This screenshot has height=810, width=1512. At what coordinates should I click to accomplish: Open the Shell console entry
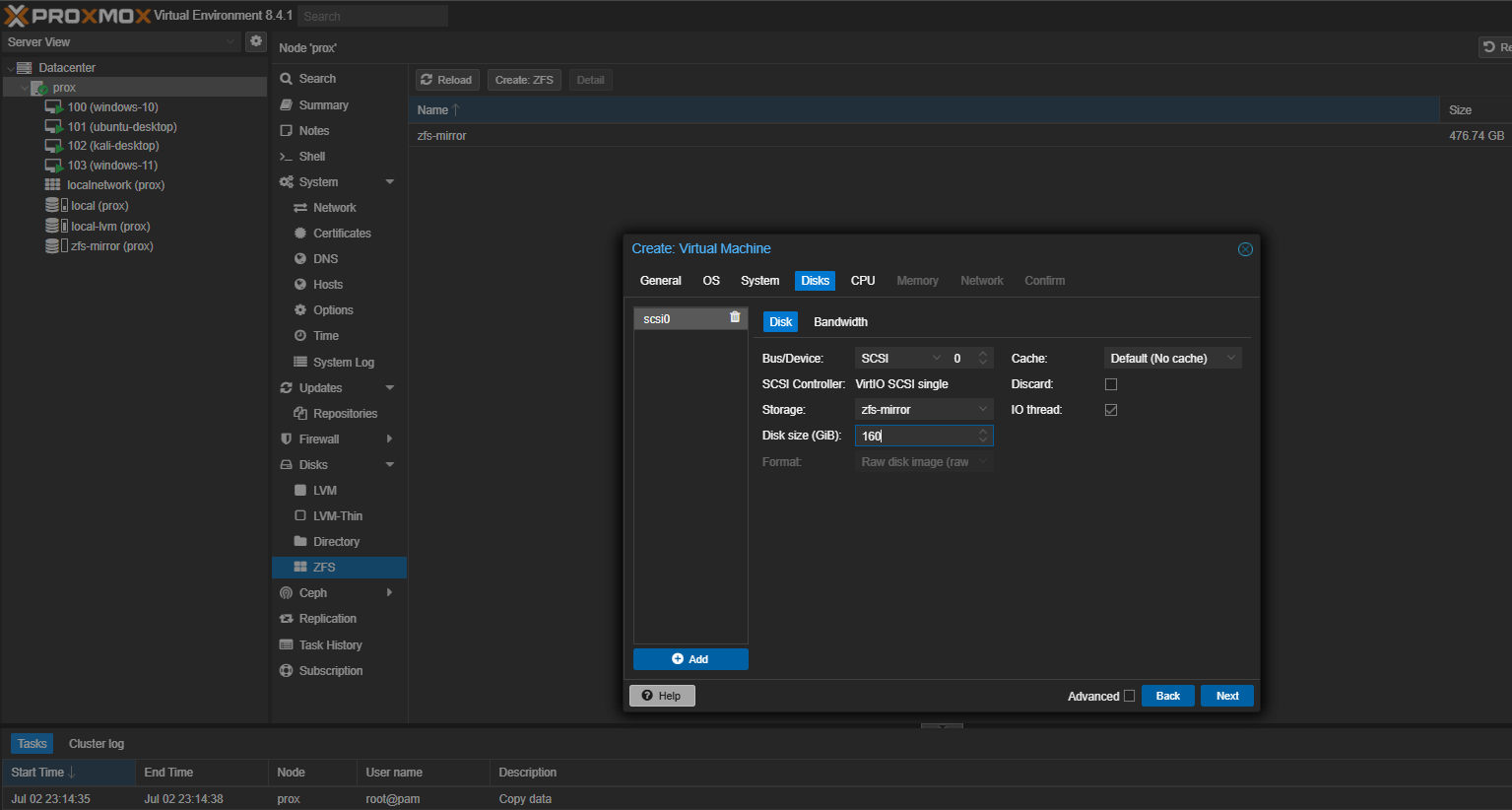click(311, 157)
